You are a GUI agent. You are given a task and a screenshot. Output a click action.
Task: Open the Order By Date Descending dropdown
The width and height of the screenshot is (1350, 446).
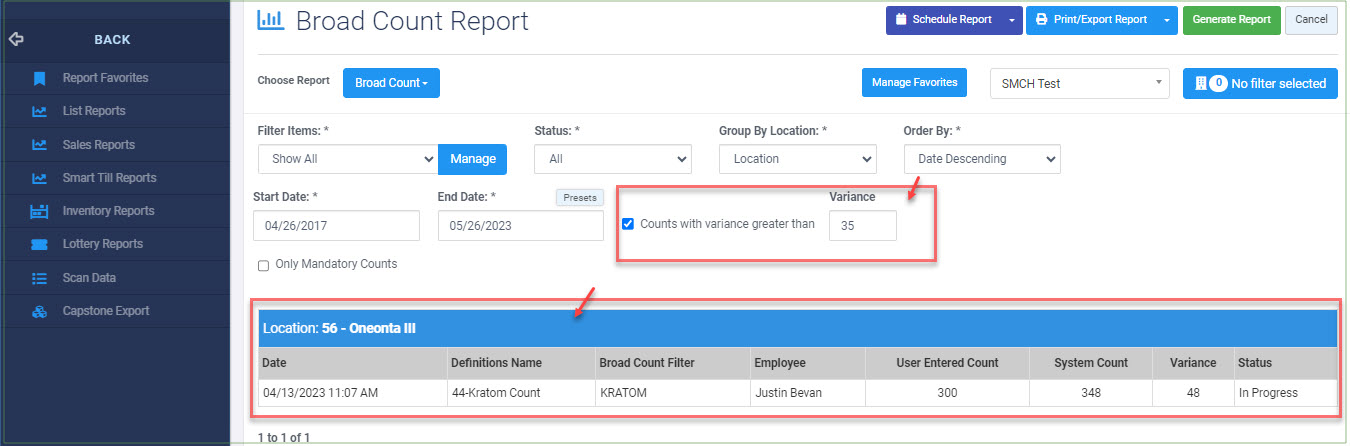(982, 159)
